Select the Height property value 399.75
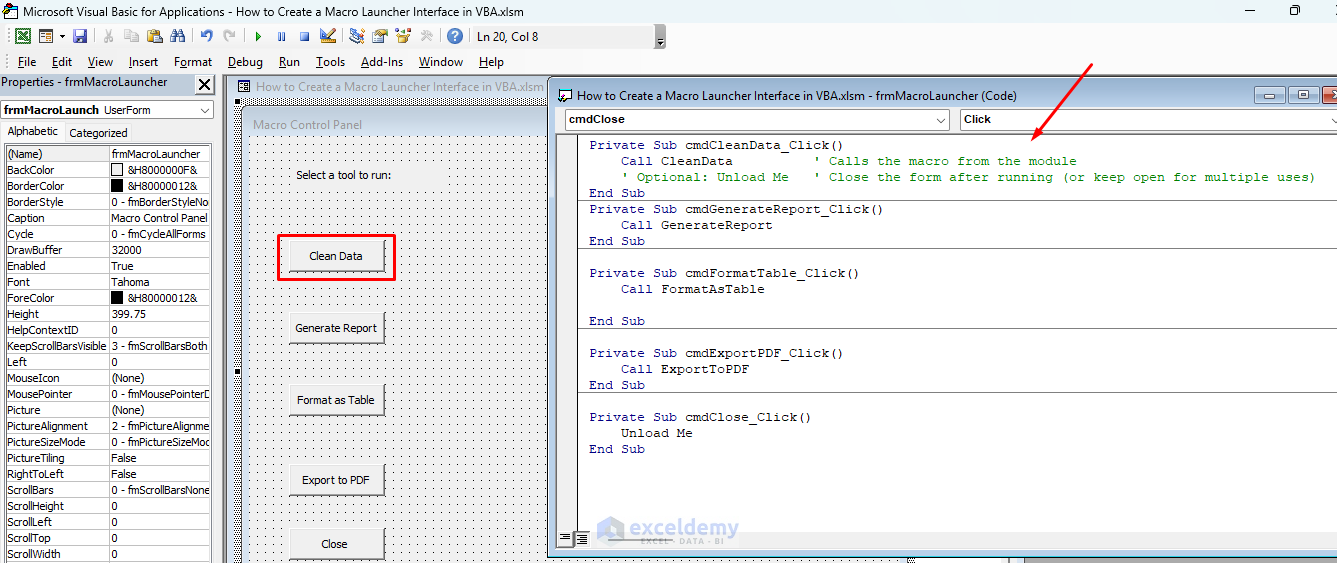The width and height of the screenshot is (1337, 563). 160,314
